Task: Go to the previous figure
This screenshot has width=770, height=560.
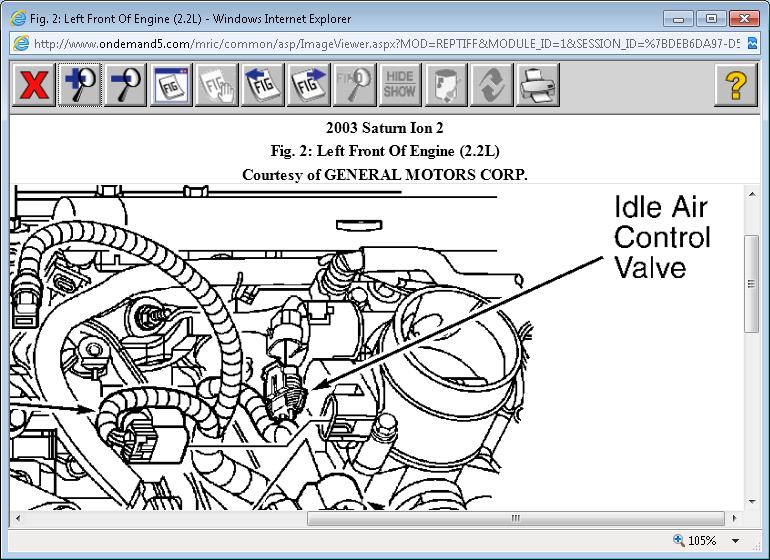Action: coord(263,86)
